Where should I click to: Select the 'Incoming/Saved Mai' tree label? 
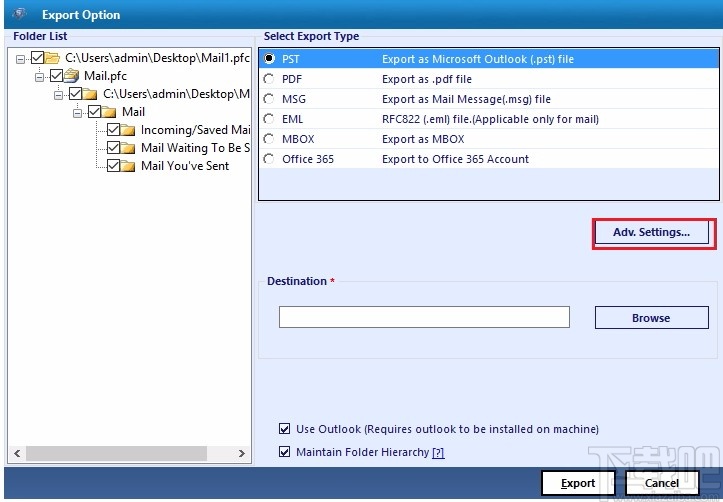(x=196, y=130)
